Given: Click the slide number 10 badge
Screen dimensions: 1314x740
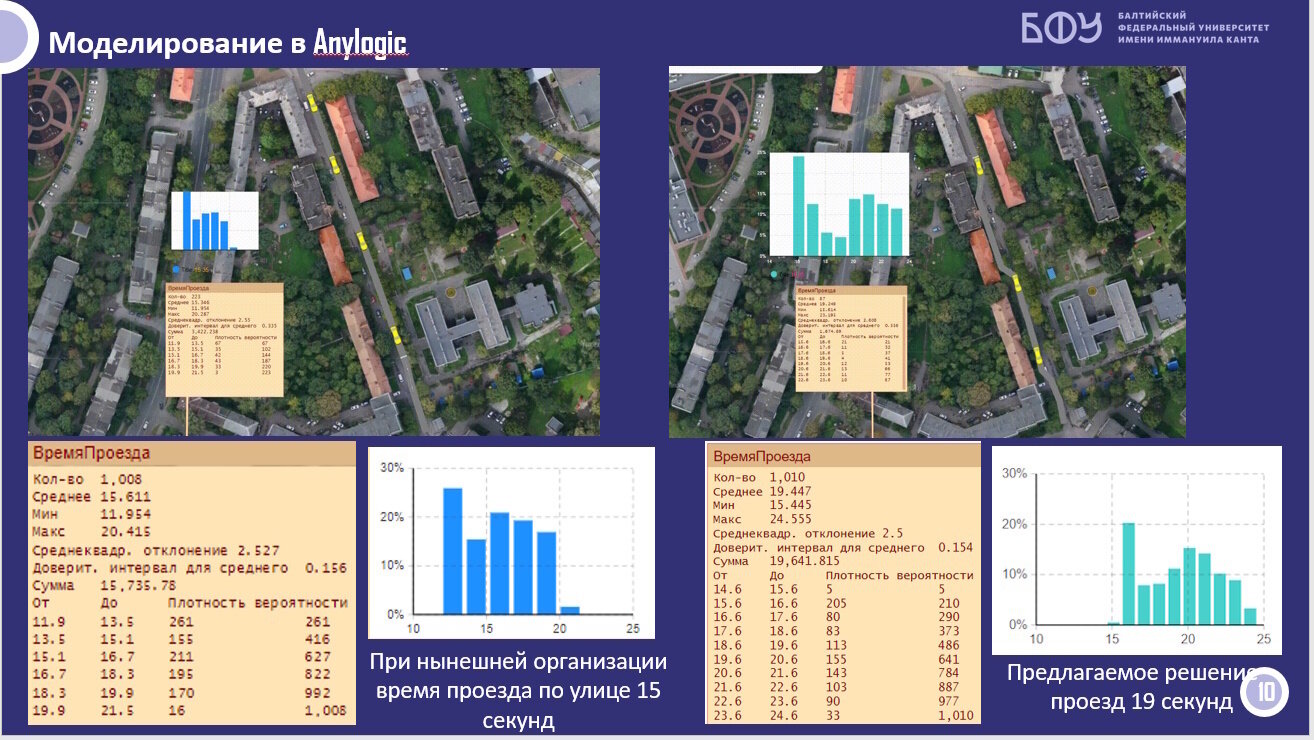Looking at the screenshot, I should (1266, 693).
